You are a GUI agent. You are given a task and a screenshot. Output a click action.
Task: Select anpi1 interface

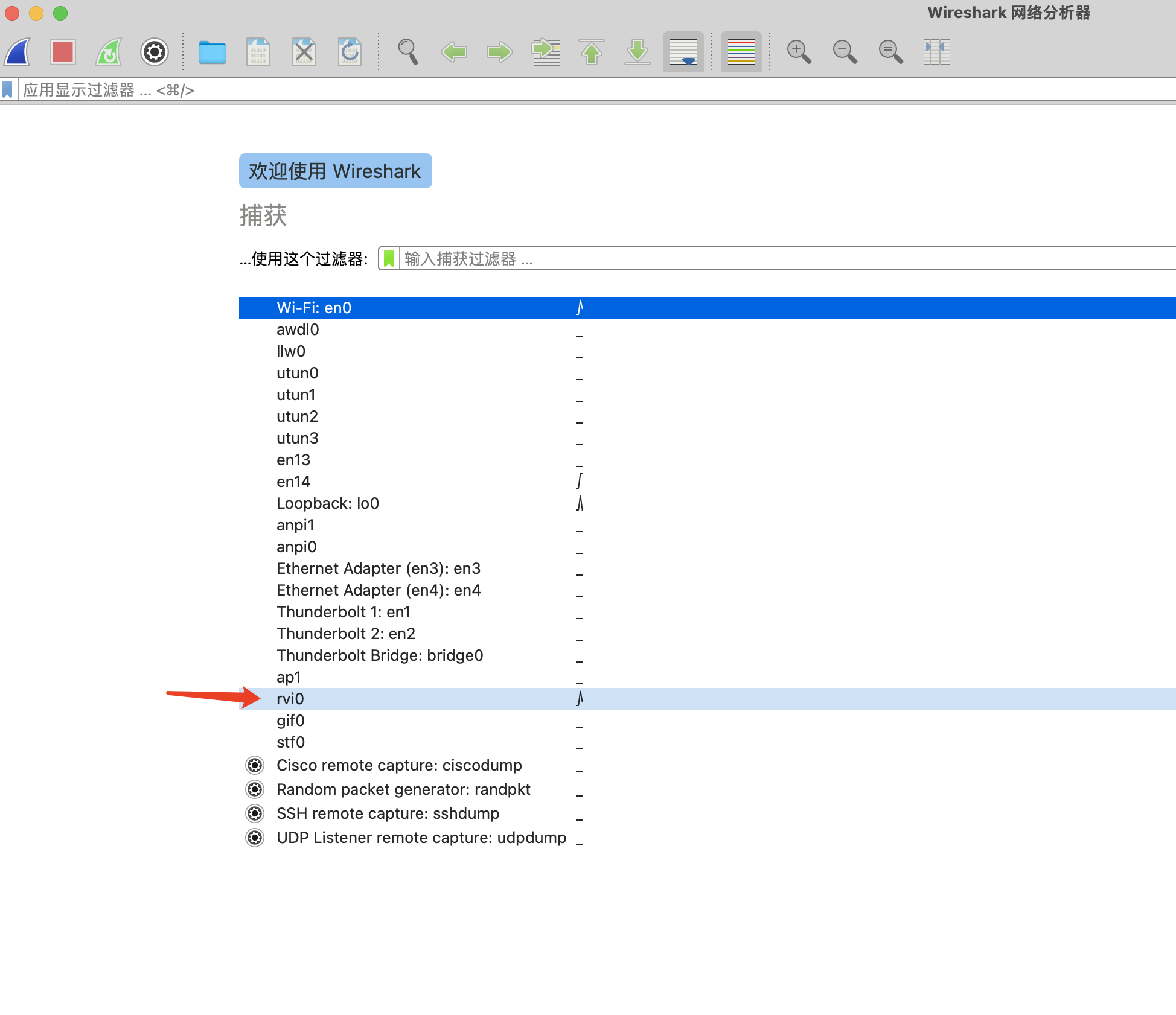pyautogui.click(x=708, y=525)
